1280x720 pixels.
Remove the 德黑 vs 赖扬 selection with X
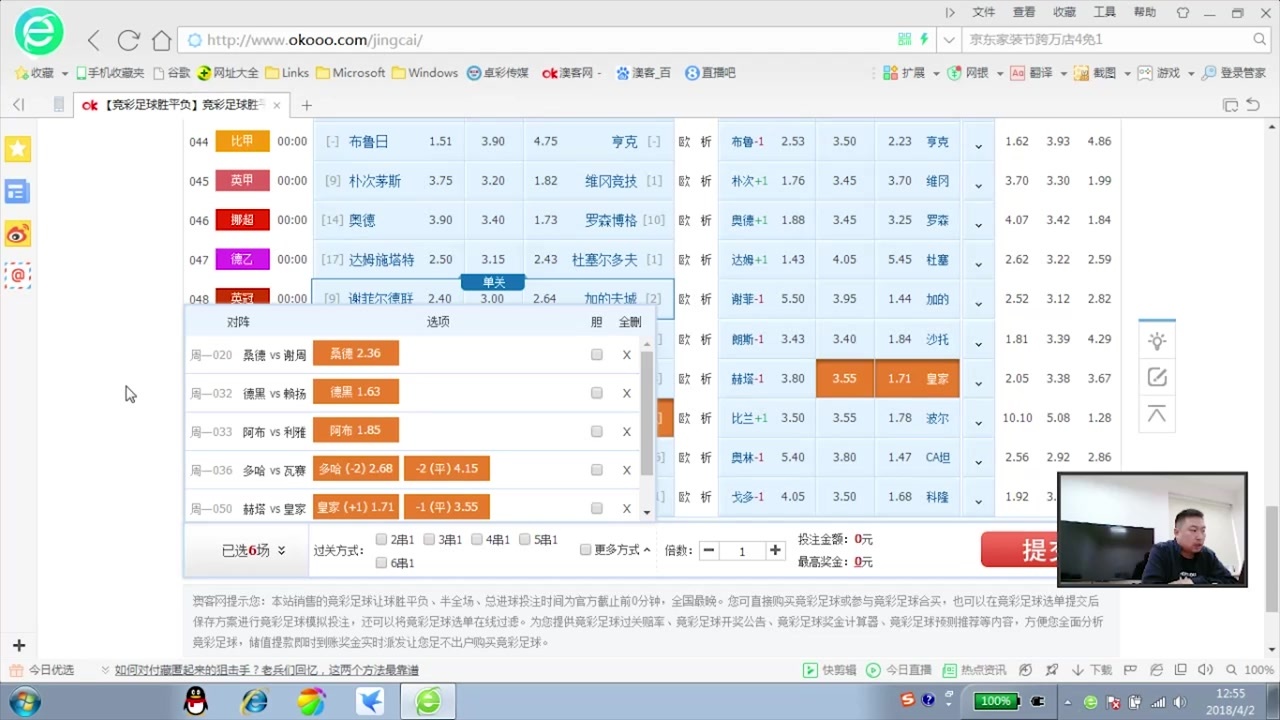coord(627,393)
